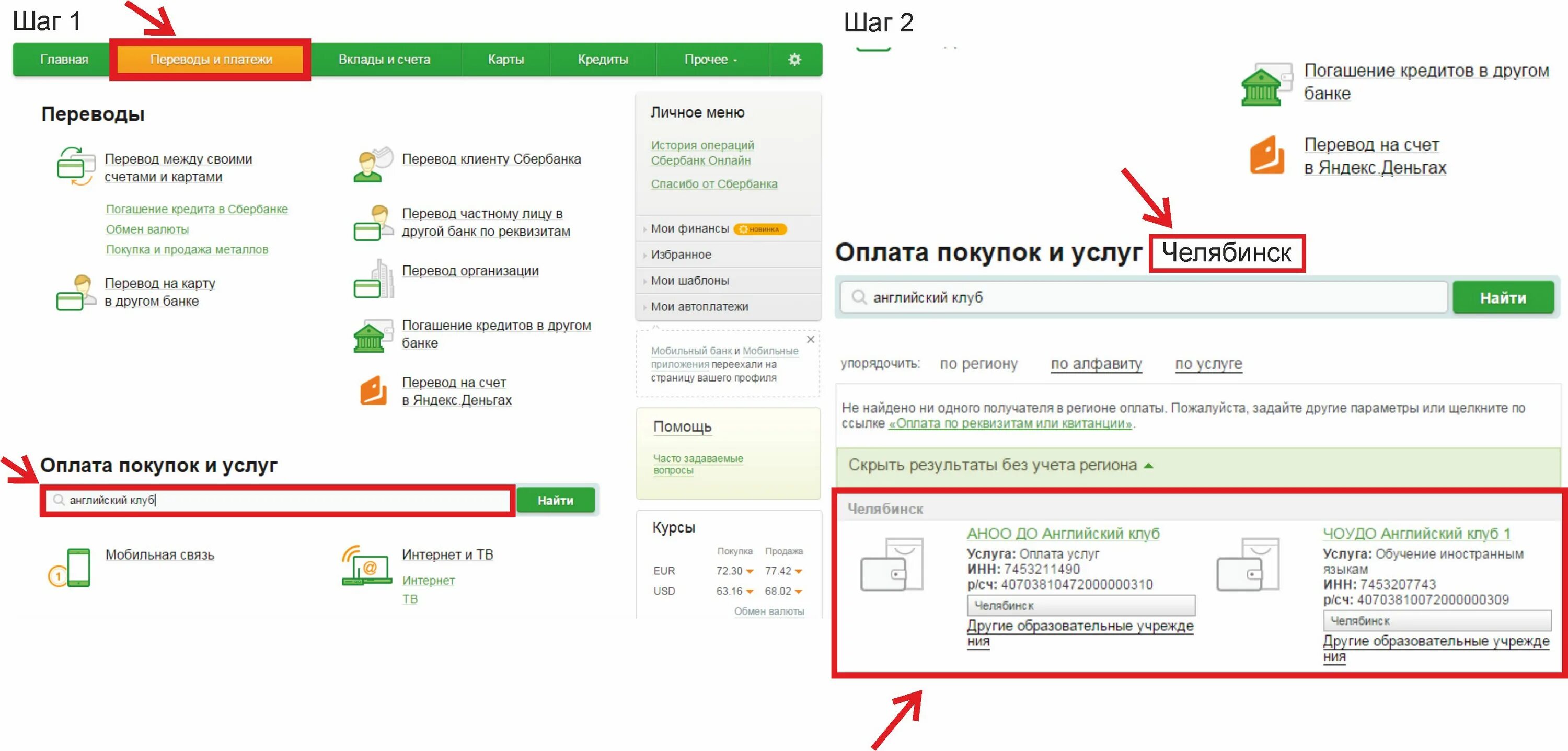
Task: Open Спасибо от Сбербанка link
Action: coord(714,184)
